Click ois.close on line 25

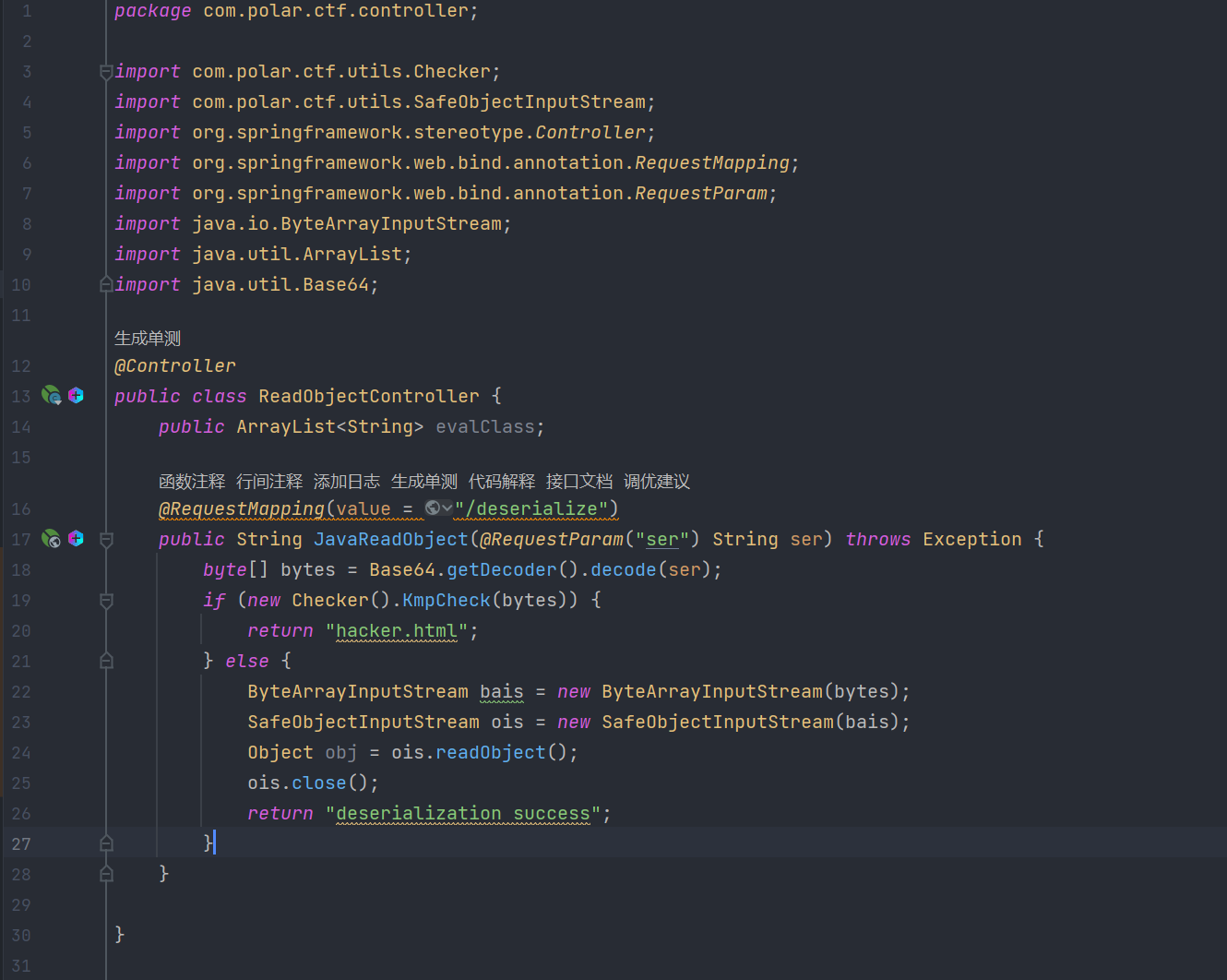(297, 783)
